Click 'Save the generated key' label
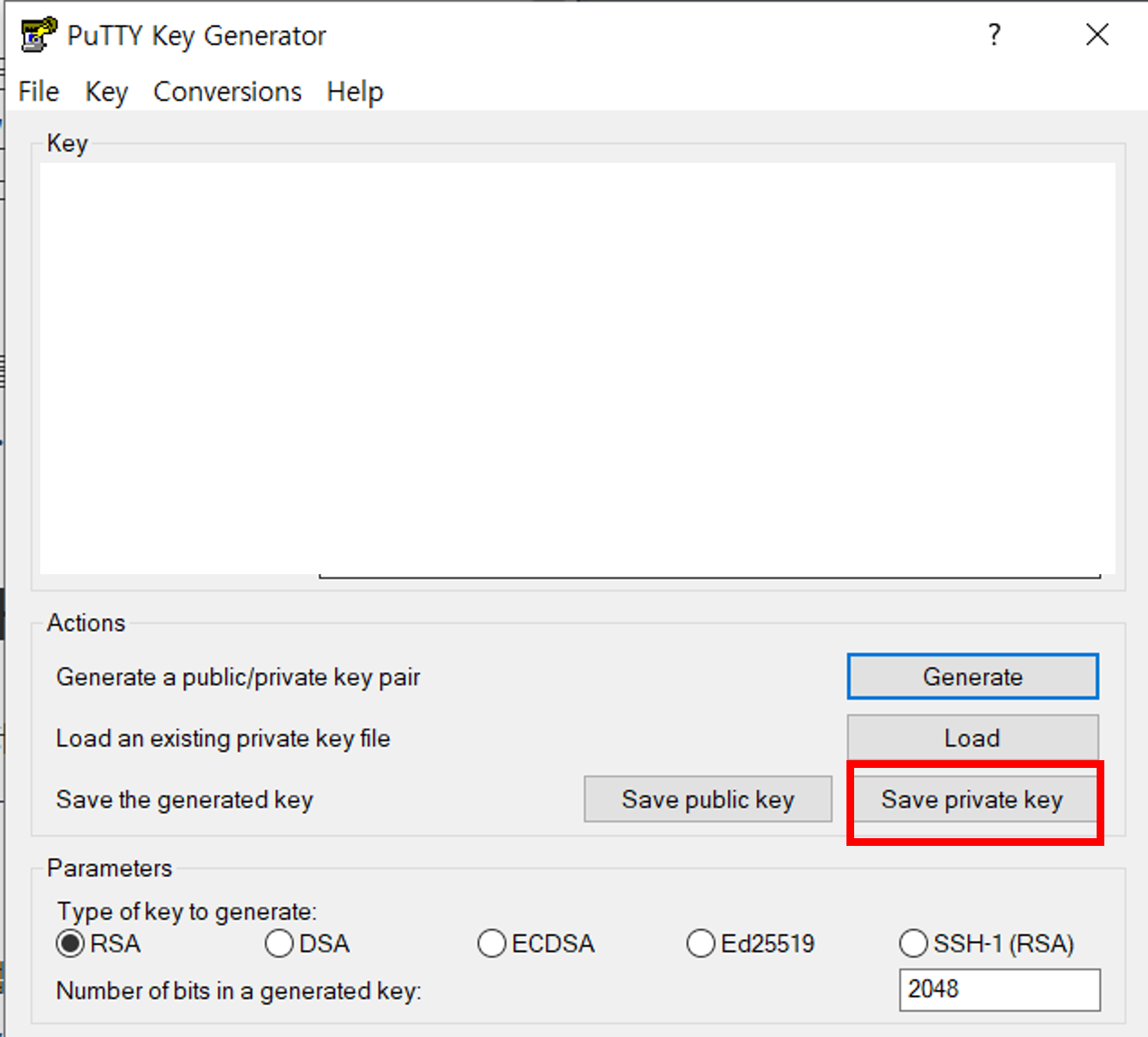The width and height of the screenshot is (1148, 1037). (x=184, y=800)
